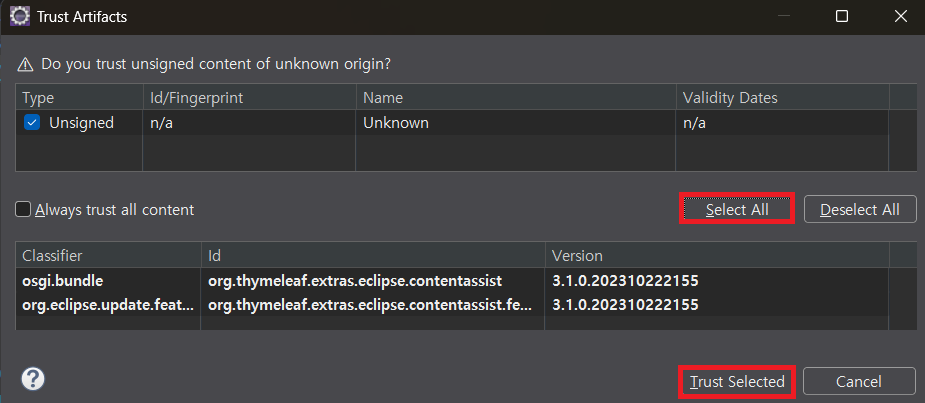Image resolution: width=925 pixels, height=403 pixels.
Task: Close the Trust Artifacts window
Action: click(x=900, y=17)
